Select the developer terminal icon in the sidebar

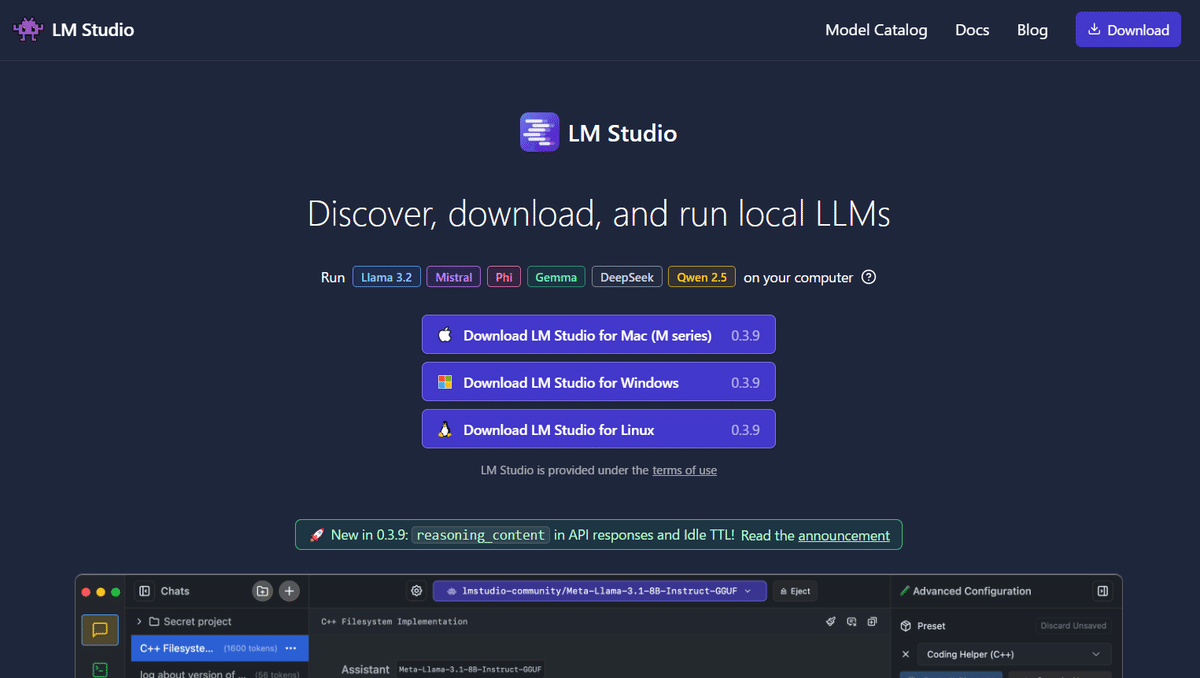[x=100, y=669]
